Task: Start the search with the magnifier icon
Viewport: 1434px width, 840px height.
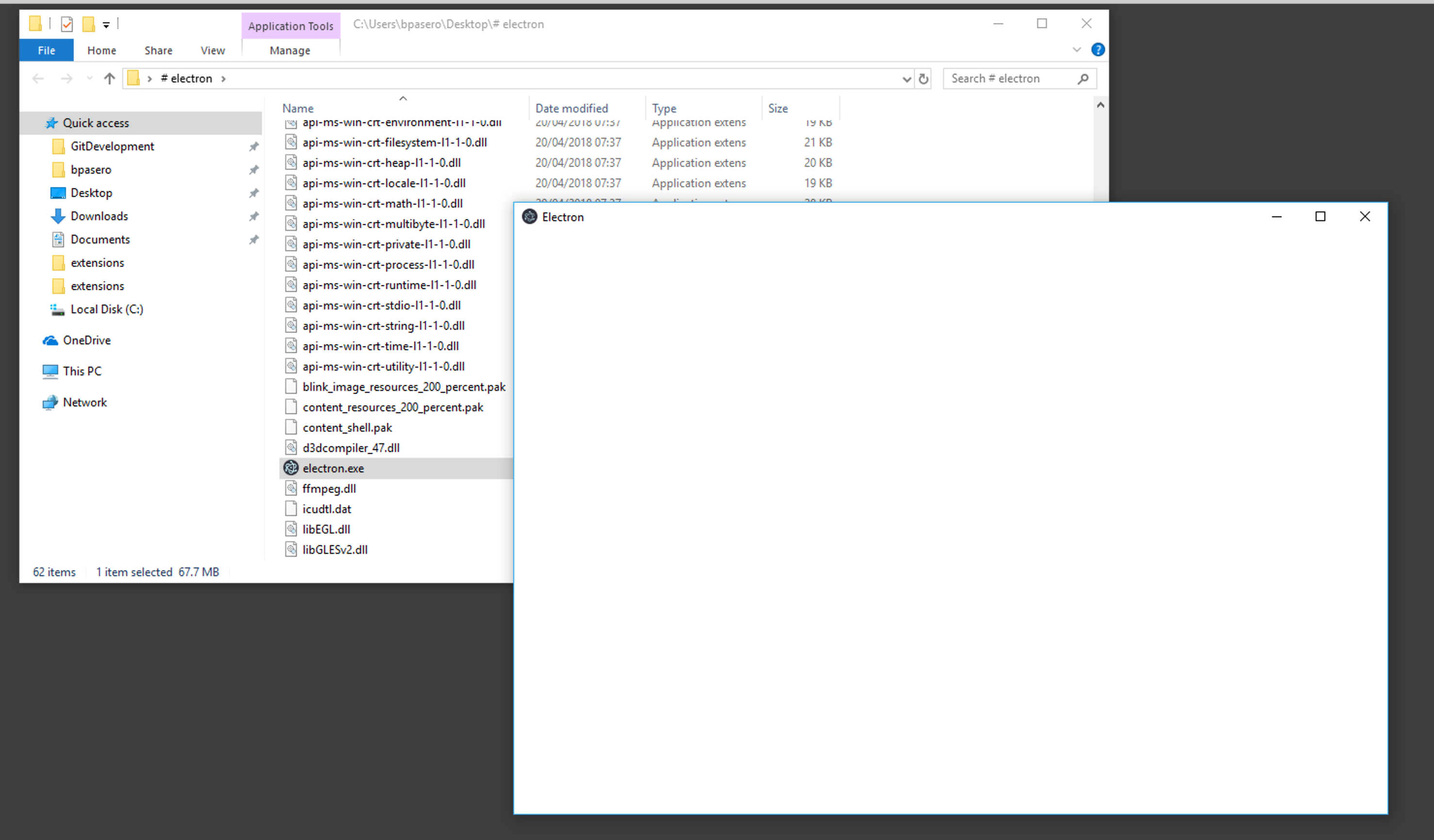Action: coord(1083,79)
